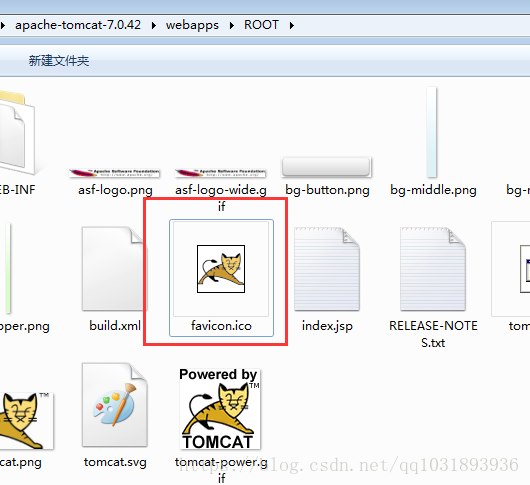Select the bg-middle.png thumbnail
Viewport: 530px width, 485px height.
[x=432, y=132]
